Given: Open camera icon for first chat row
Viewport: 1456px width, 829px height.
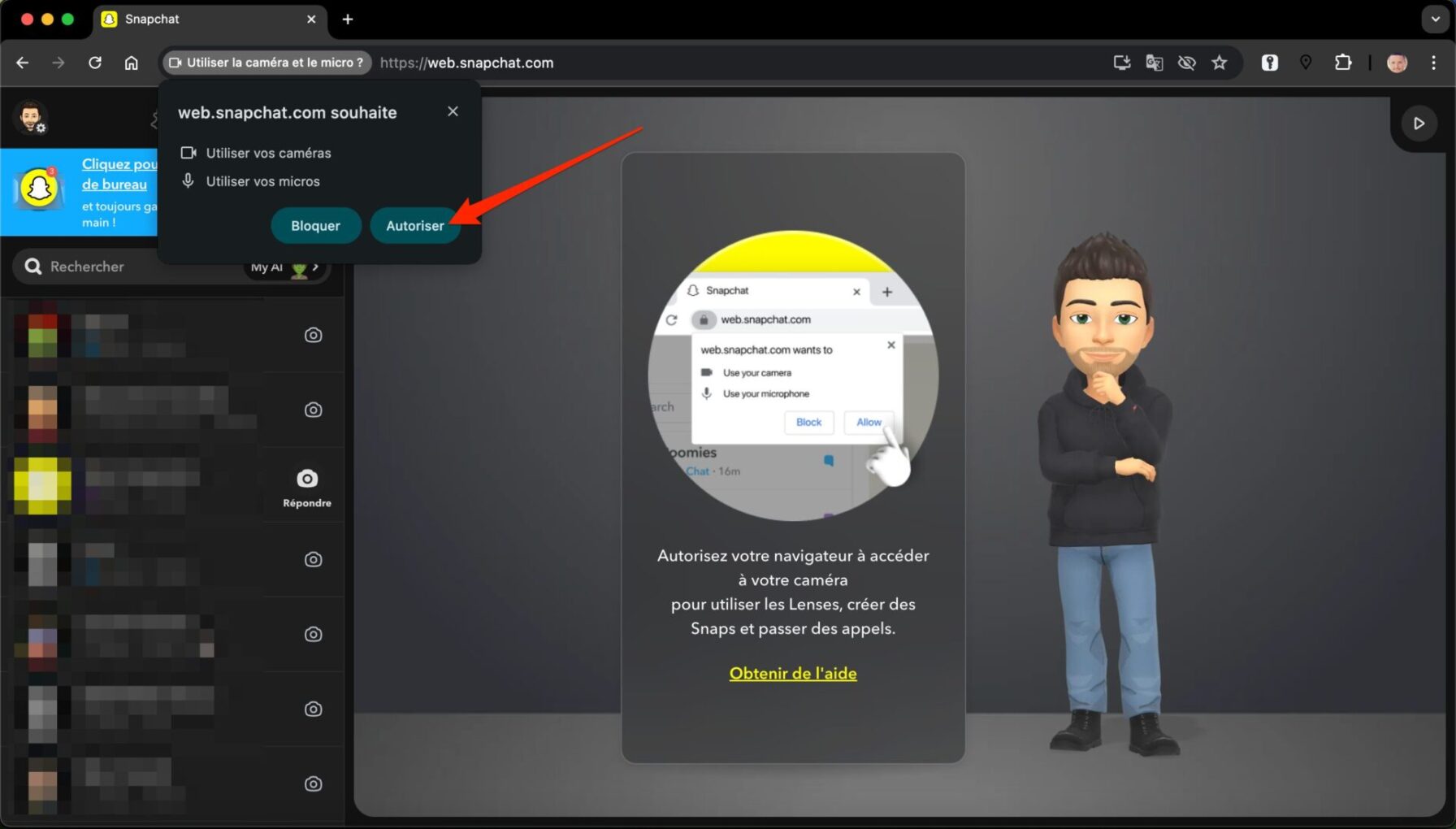Looking at the screenshot, I should pyautogui.click(x=313, y=335).
